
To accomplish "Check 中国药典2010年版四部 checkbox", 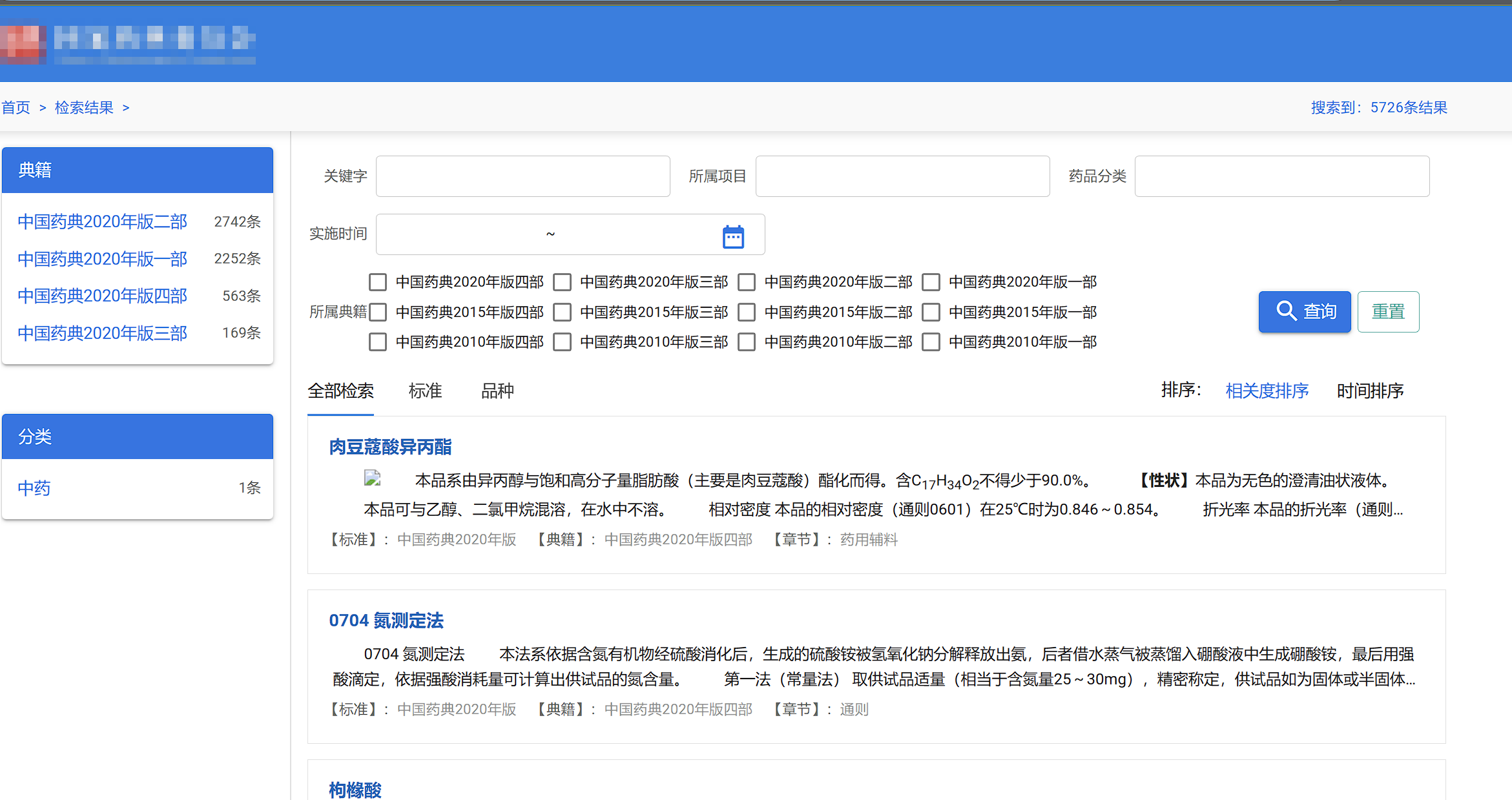I will click(378, 342).
